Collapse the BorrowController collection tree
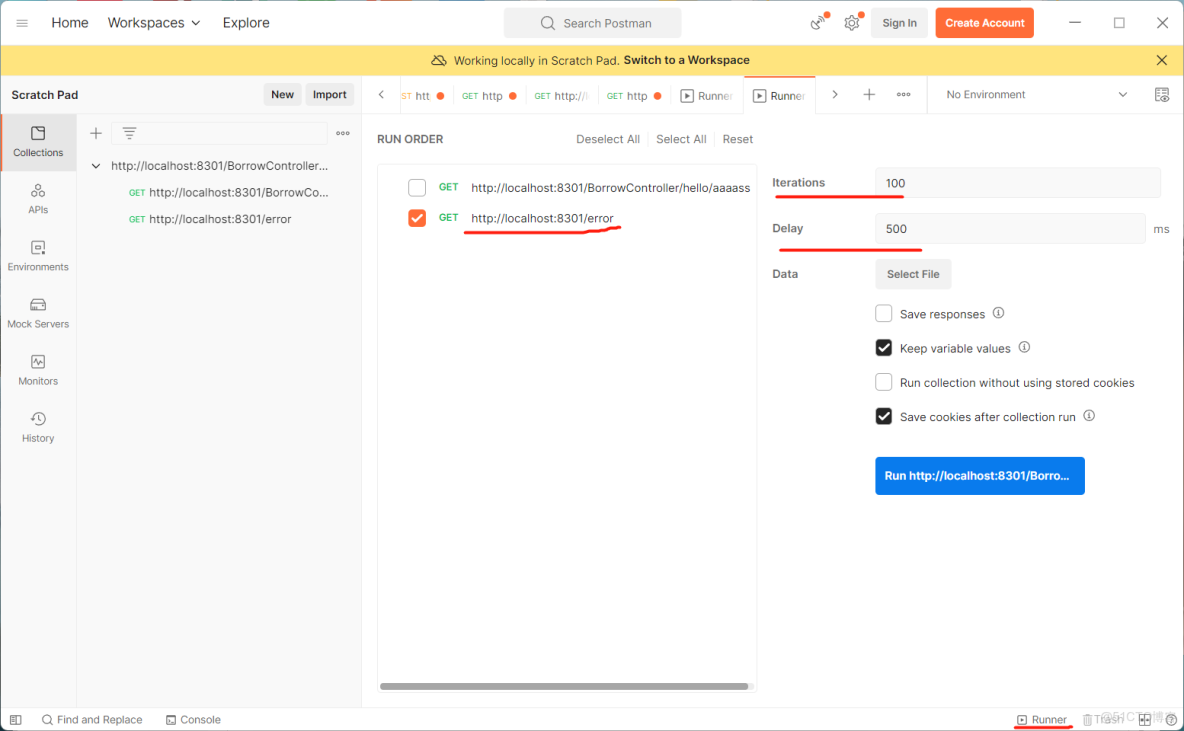 pyautogui.click(x=95, y=165)
